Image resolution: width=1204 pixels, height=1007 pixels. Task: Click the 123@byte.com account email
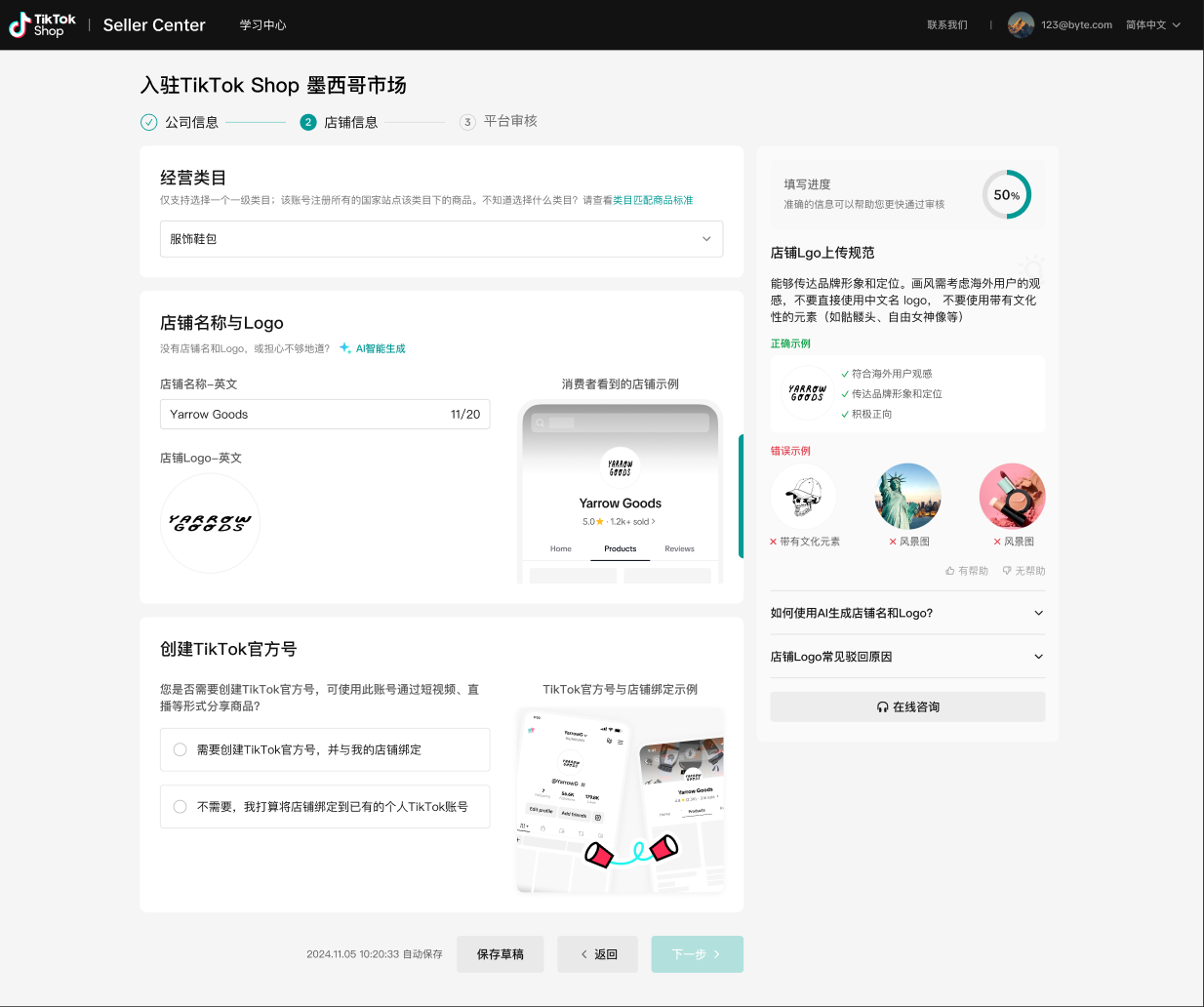[x=1076, y=25]
